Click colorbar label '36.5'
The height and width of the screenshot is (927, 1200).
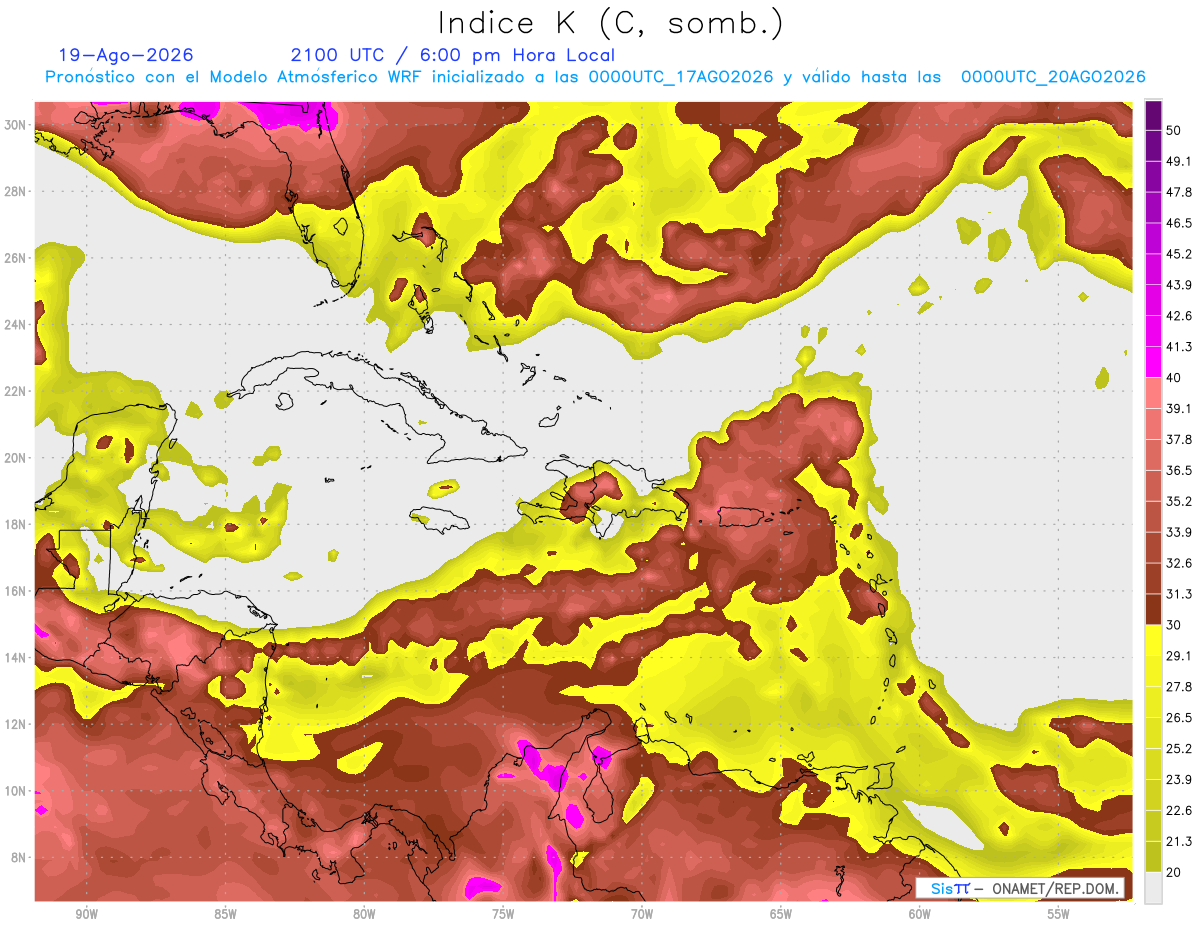point(1179,470)
